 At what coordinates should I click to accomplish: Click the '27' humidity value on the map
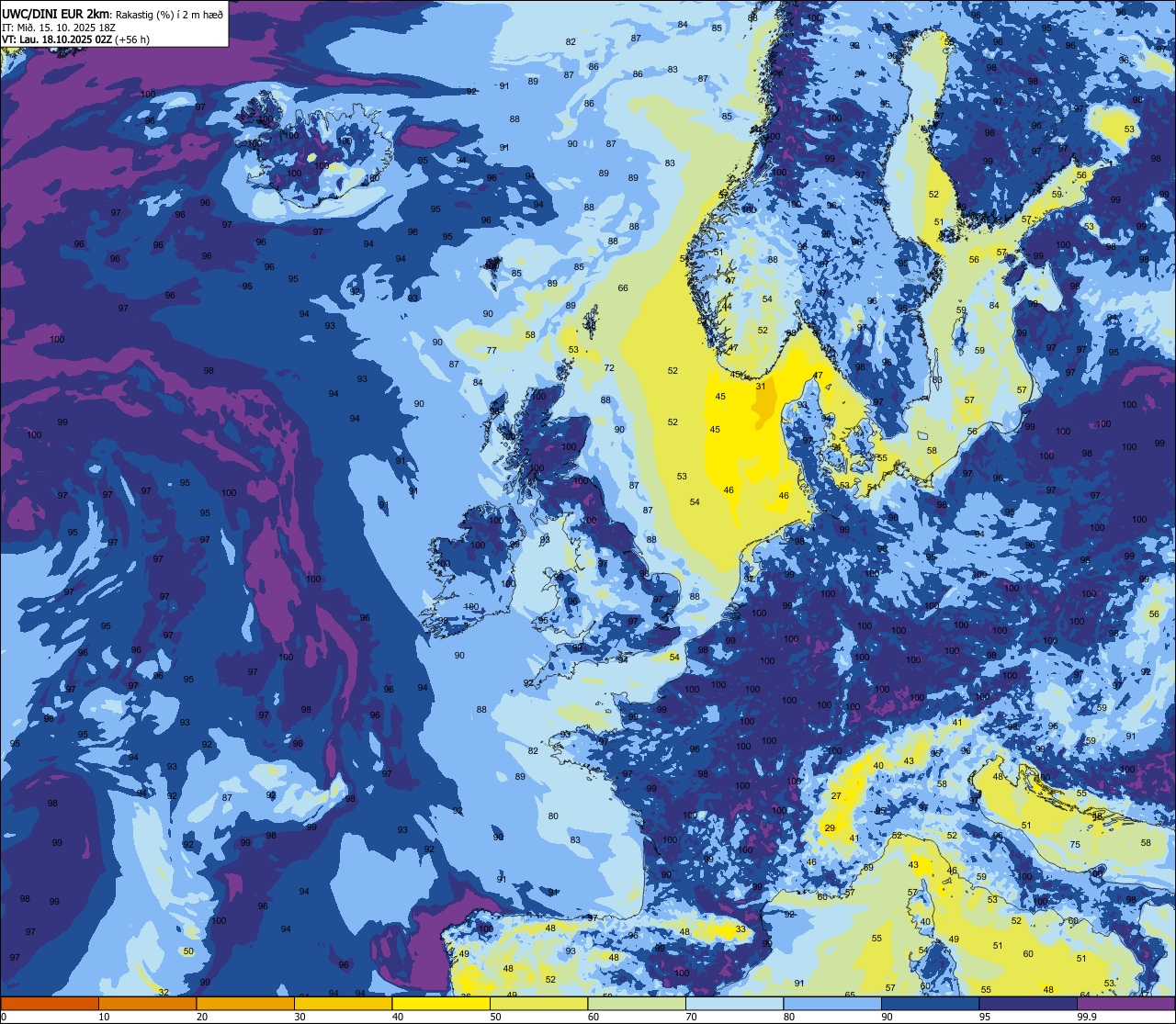pos(836,796)
